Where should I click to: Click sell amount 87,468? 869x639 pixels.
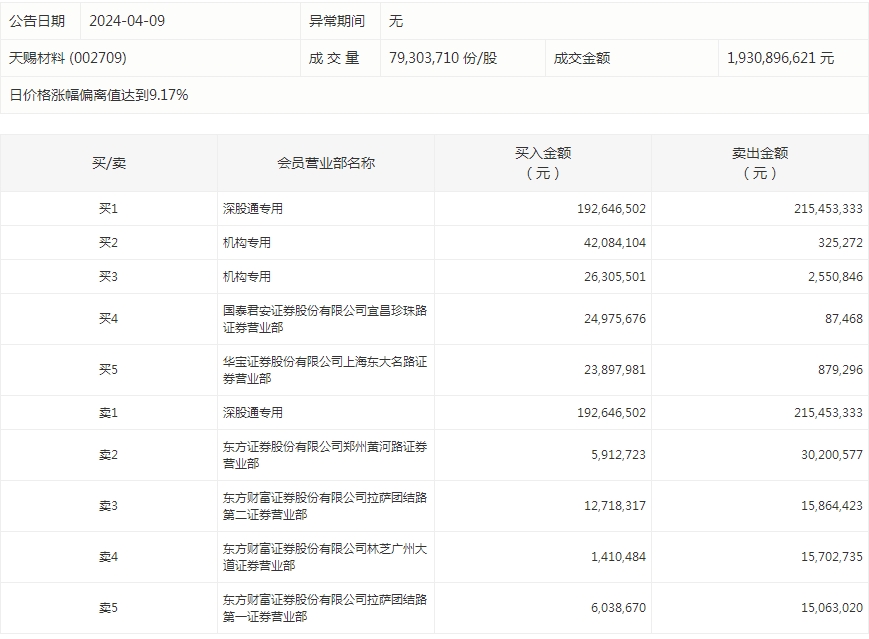844,319
